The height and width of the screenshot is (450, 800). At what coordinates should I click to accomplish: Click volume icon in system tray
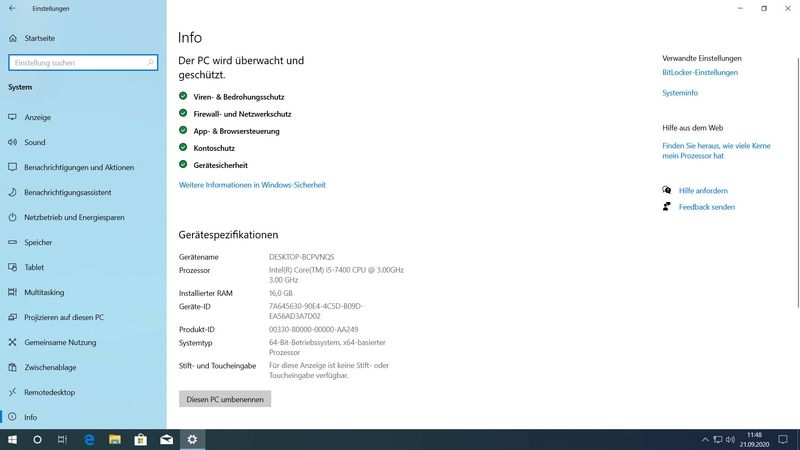731,440
